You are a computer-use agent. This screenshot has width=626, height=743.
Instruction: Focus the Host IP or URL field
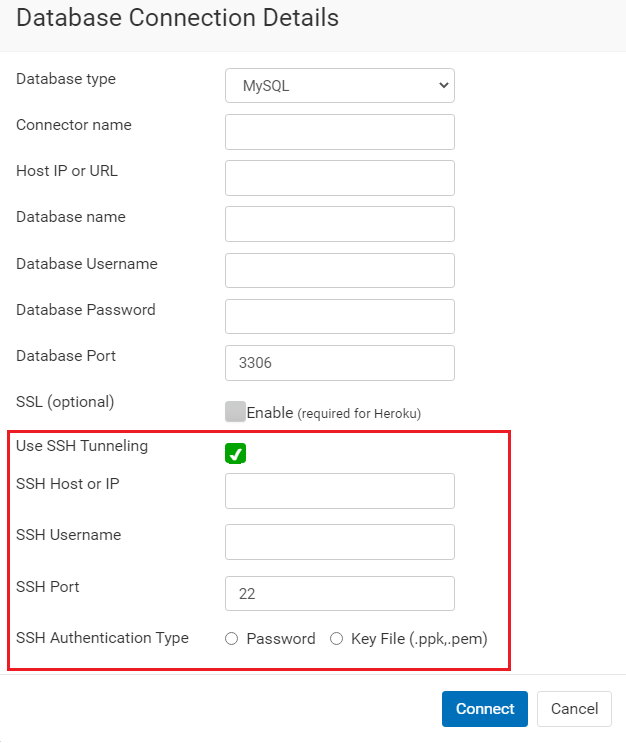pos(339,178)
